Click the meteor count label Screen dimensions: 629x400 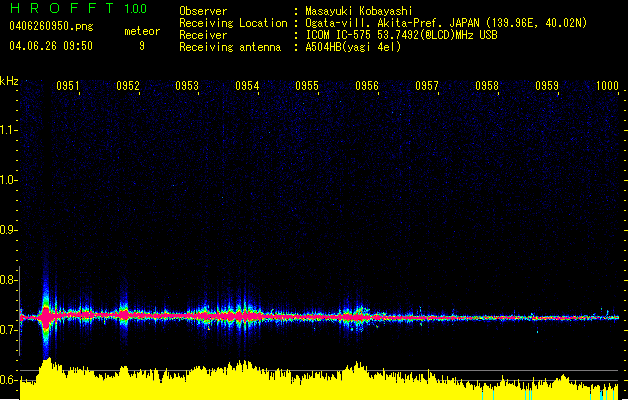click(x=142, y=31)
